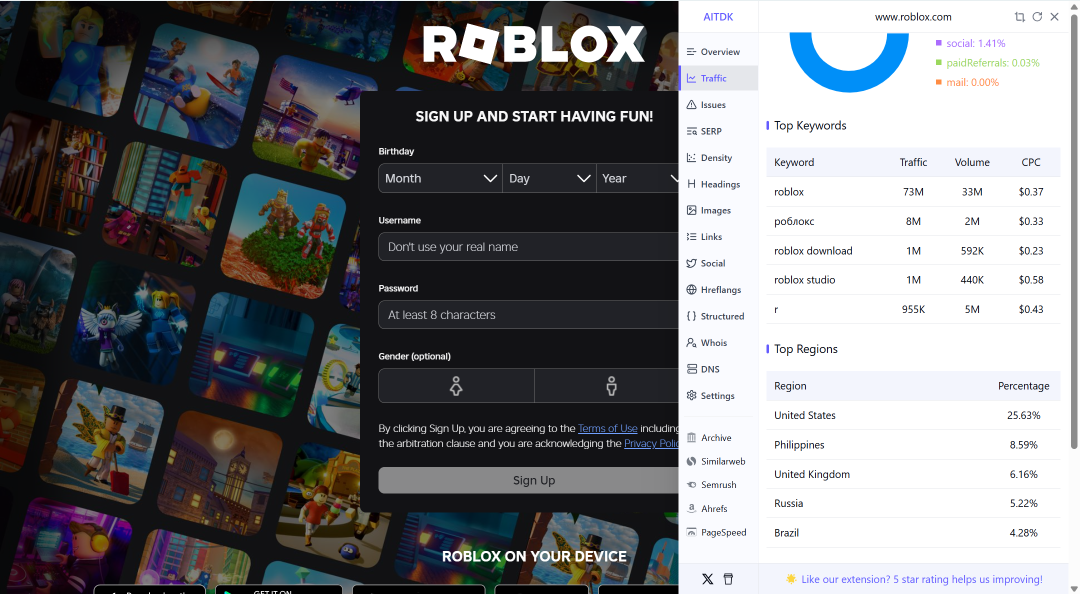
Task: Click the Images icon in sidebar
Action: tap(692, 210)
